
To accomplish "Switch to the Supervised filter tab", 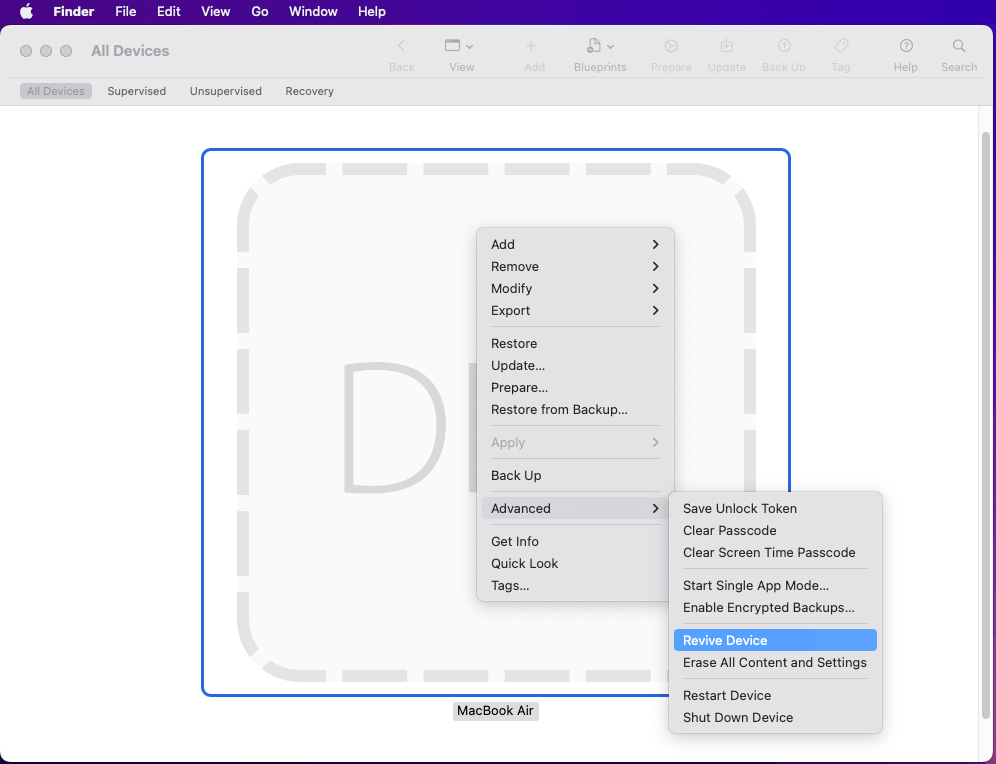I will pos(137,91).
